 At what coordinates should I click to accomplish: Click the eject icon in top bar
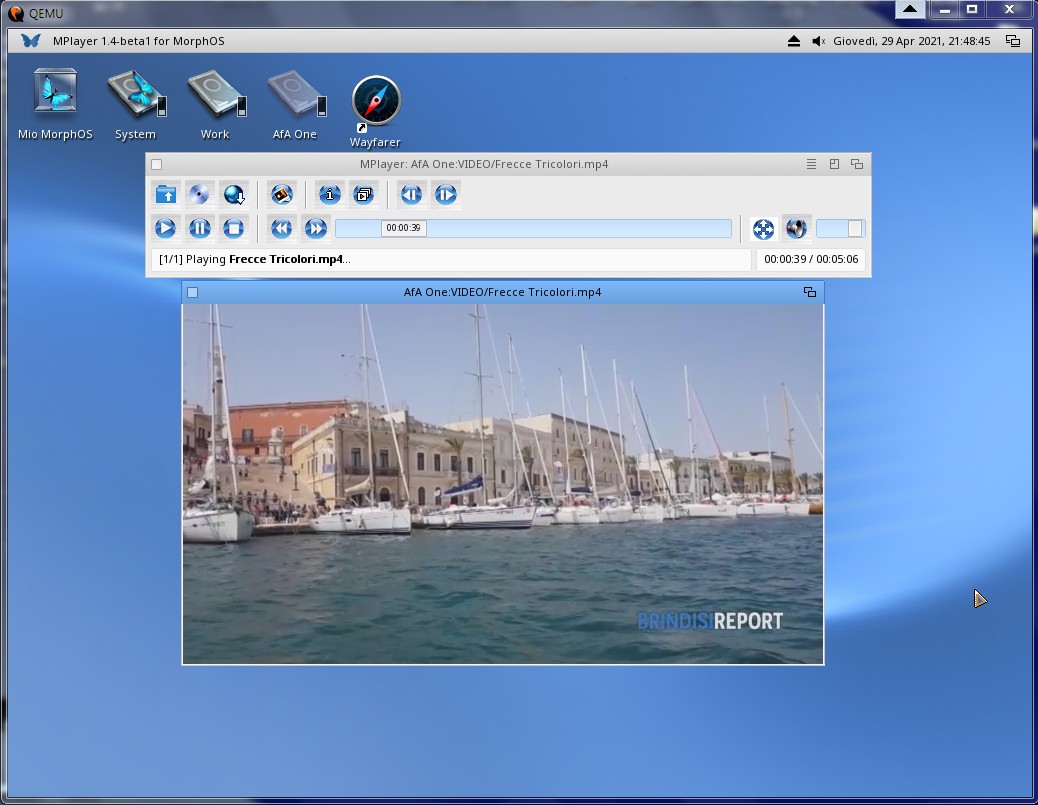[x=794, y=41]
